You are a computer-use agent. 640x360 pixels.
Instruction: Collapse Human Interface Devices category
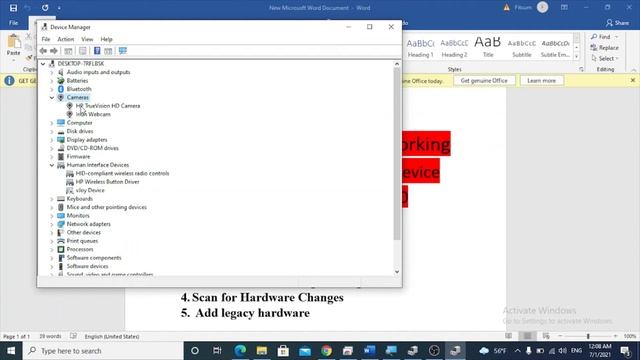tap(52, 165)
